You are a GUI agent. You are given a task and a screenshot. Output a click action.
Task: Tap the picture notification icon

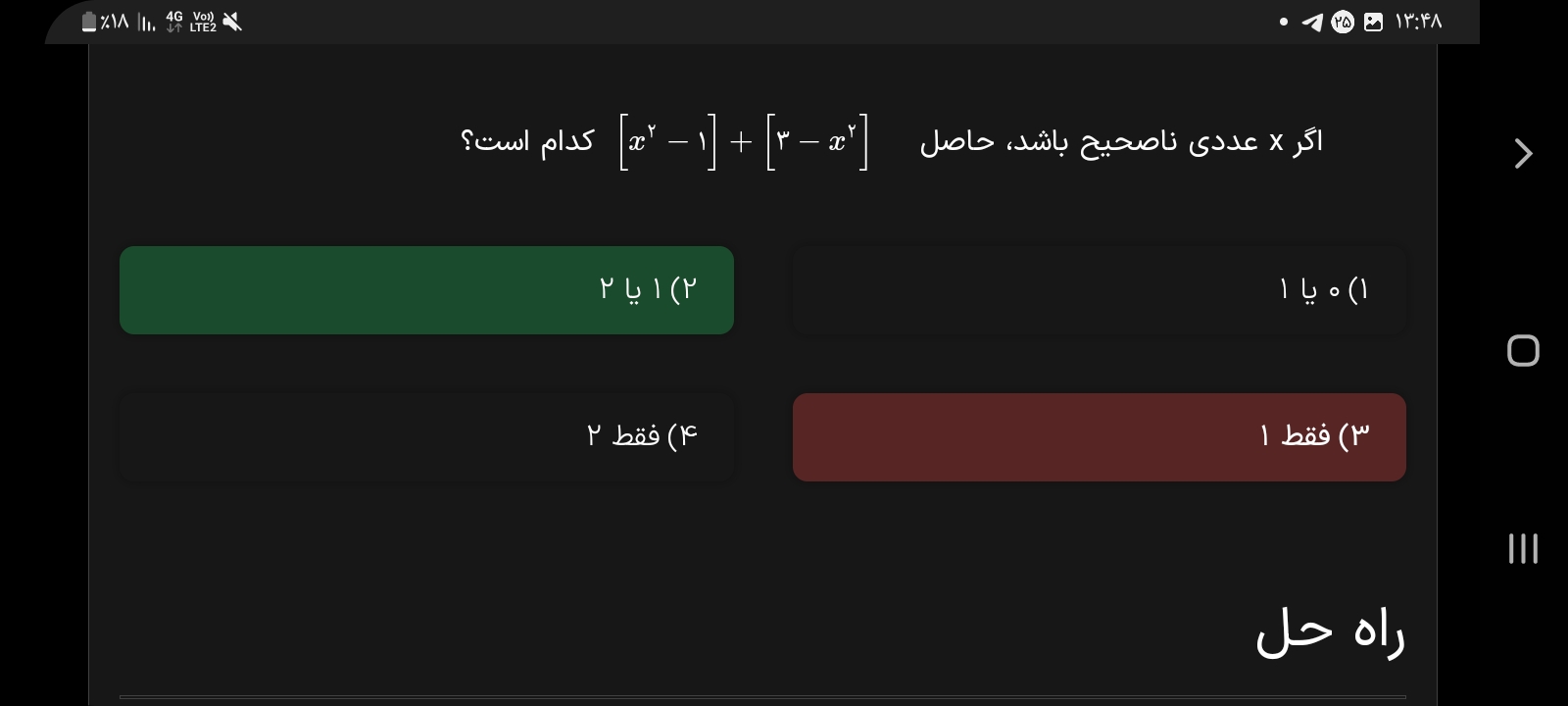[1374, 22]
